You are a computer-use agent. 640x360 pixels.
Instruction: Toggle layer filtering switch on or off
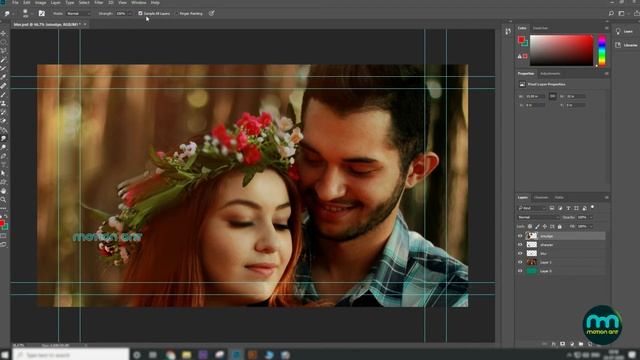tap(592, 207)
